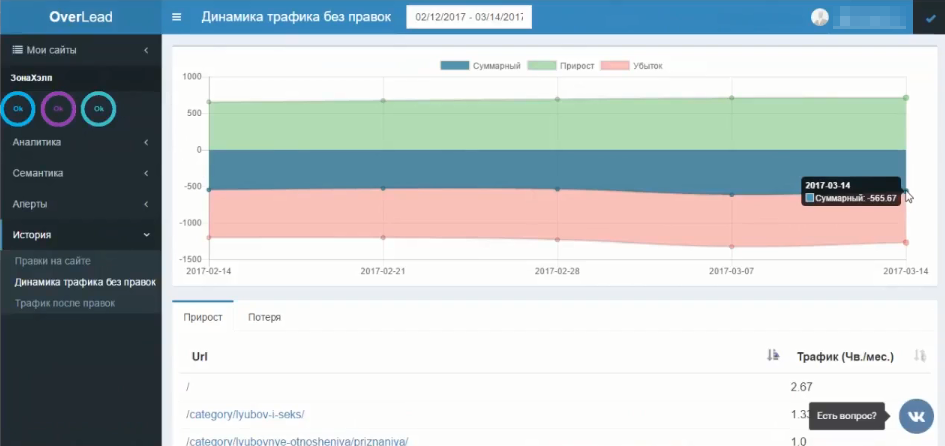Toggle Суммарный series in chart legend
Viewport: 945px width, 446px height.
480,66
